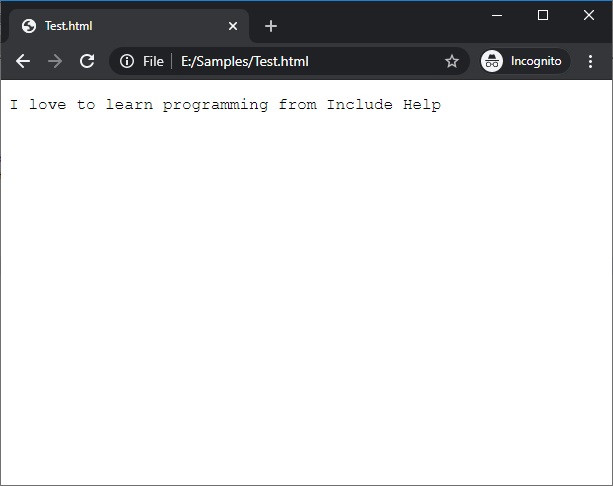Click the word "Include" in the page text

[x=360, y=104]
